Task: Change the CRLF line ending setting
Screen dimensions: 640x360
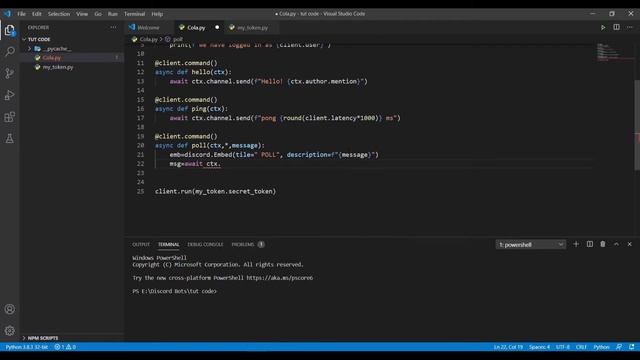Action: point(581,347)
